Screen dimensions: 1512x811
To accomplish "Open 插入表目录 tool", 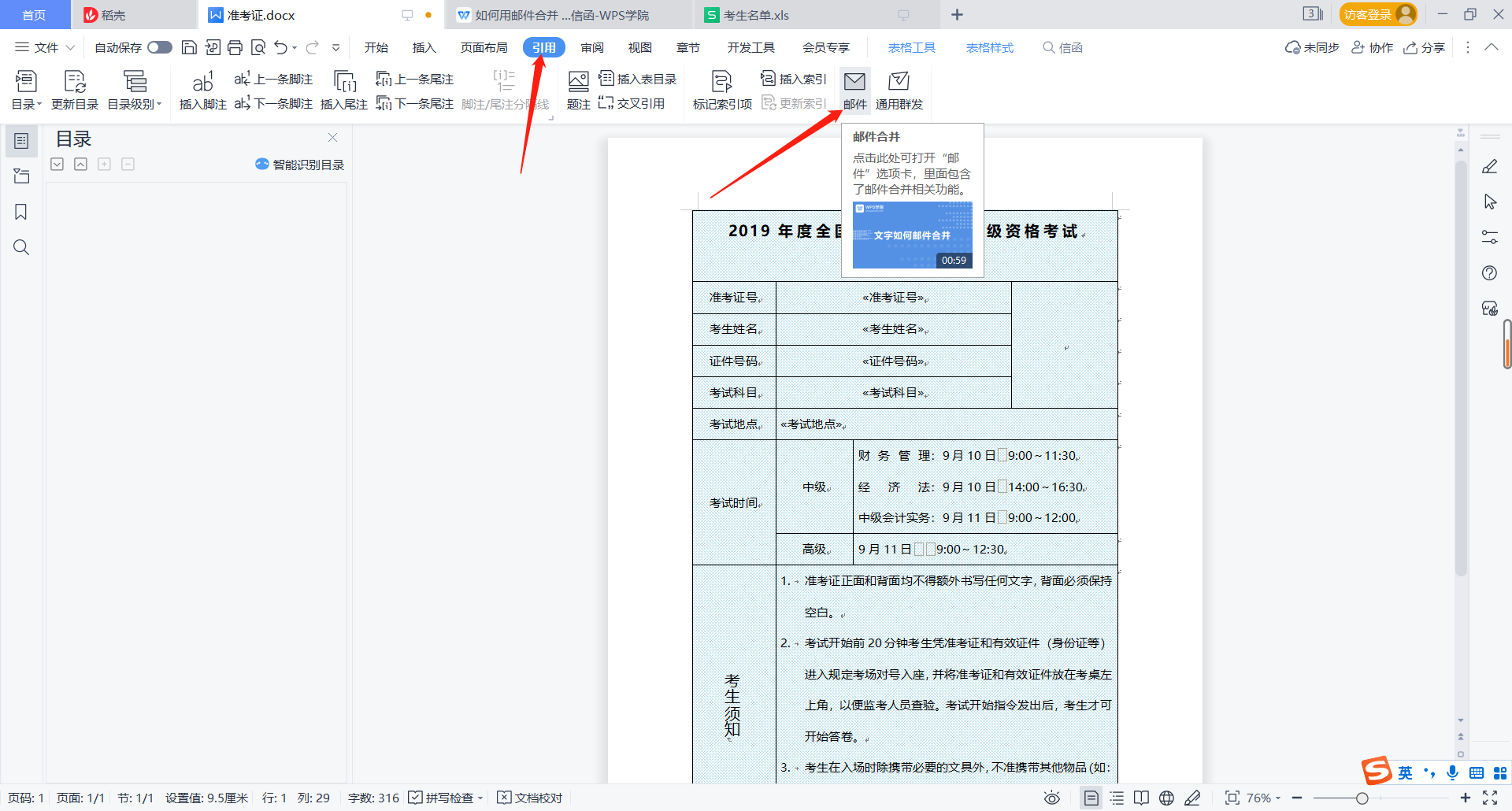I will (639, 78).
